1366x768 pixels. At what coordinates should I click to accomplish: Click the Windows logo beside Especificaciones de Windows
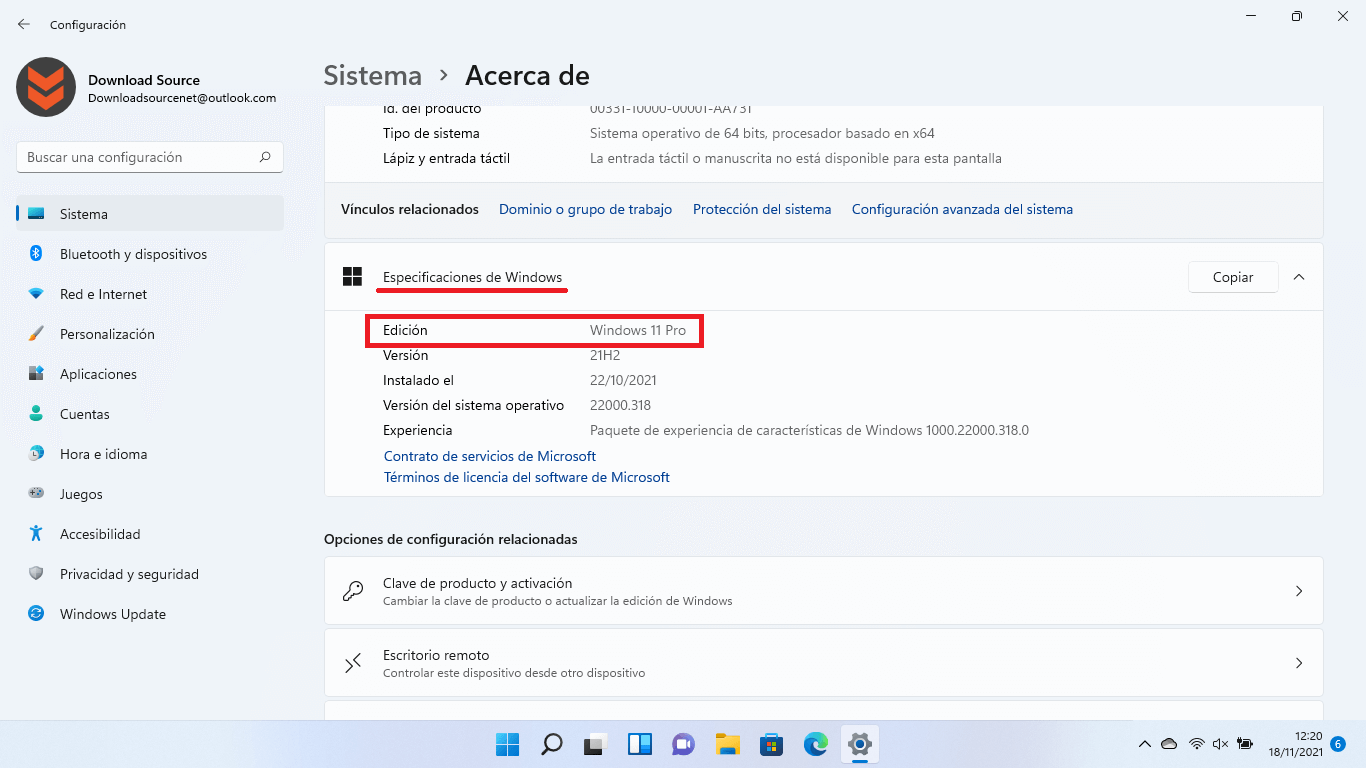352,277
